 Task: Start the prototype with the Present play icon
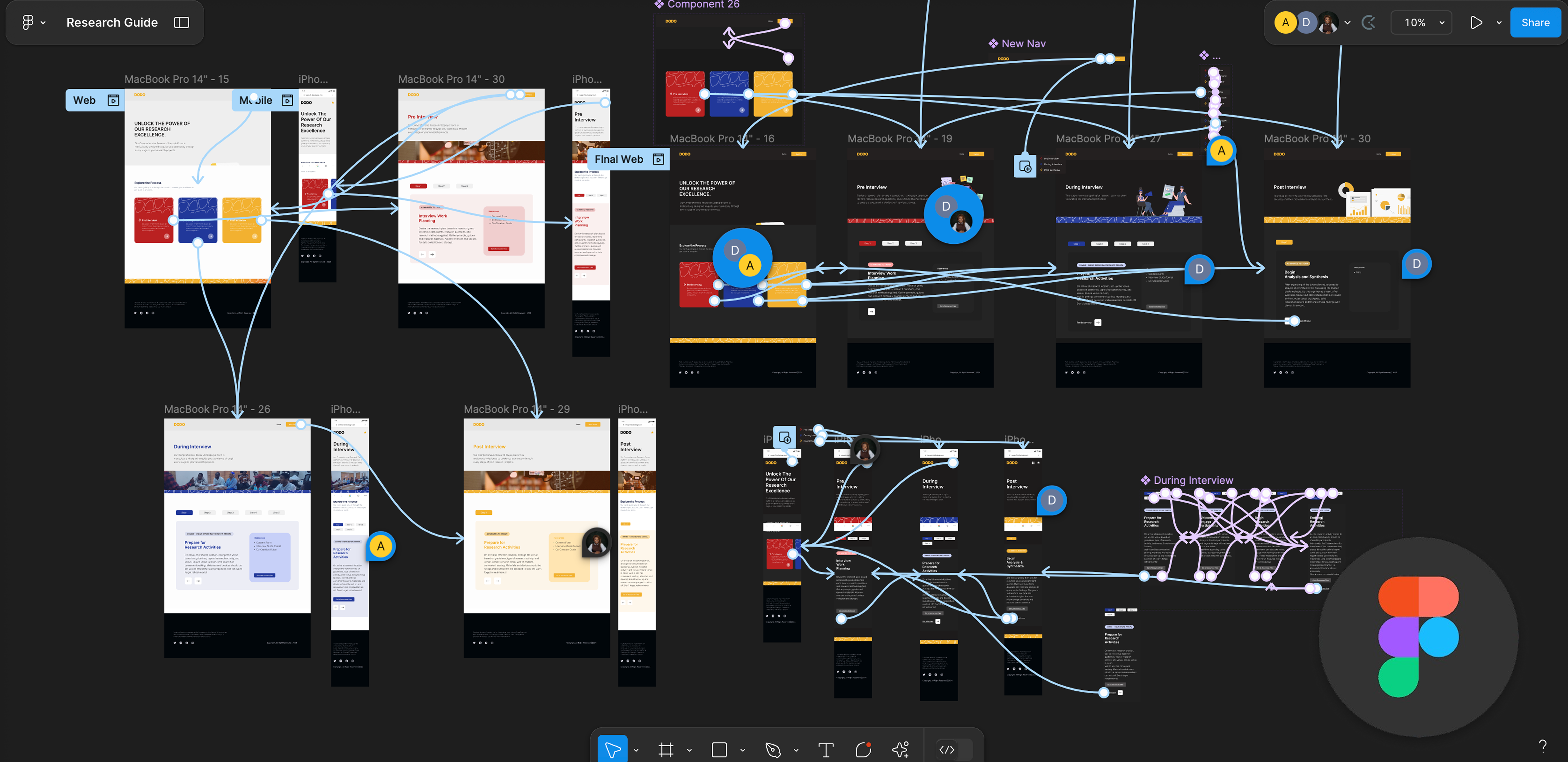coord(1476,22)
